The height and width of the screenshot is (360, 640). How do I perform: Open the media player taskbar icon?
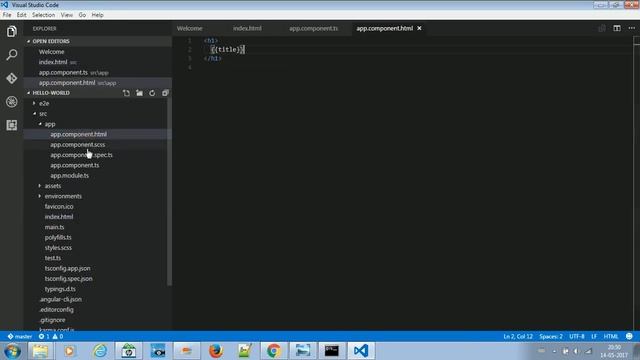69,351
